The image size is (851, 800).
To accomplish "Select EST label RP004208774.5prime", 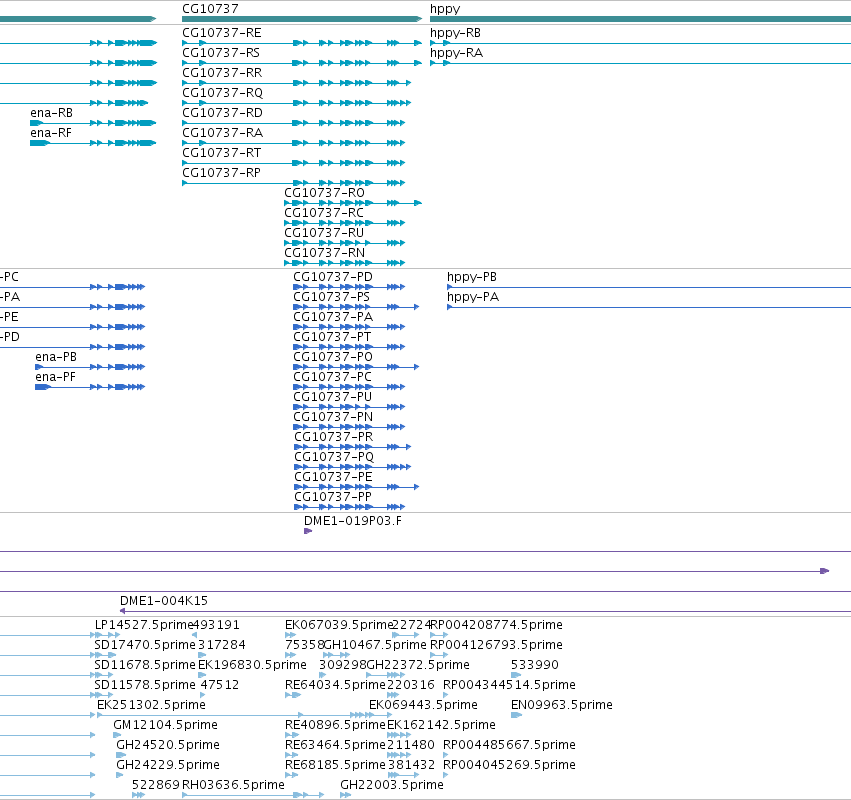I will 497,625.
